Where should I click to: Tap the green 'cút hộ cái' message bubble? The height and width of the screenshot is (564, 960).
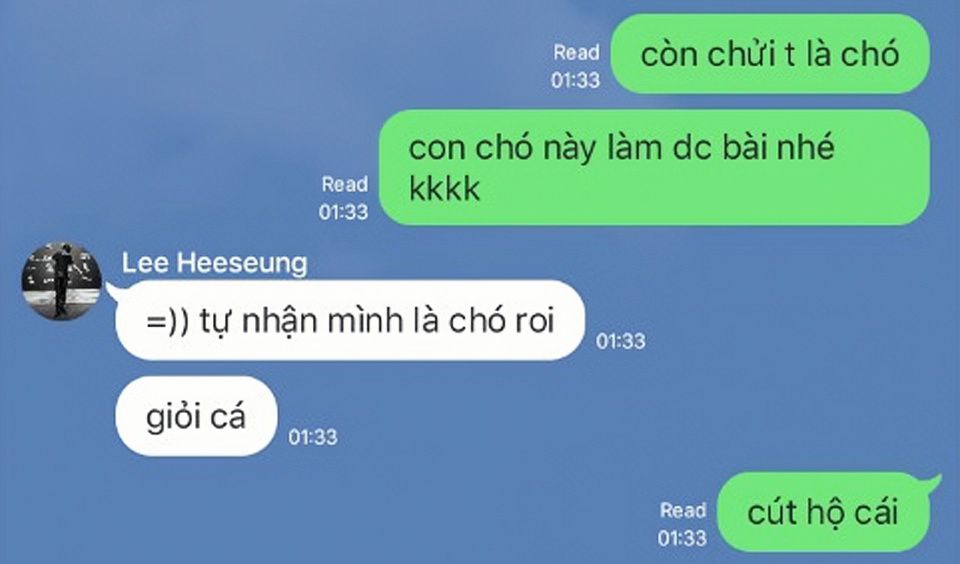tap(823, 512)
